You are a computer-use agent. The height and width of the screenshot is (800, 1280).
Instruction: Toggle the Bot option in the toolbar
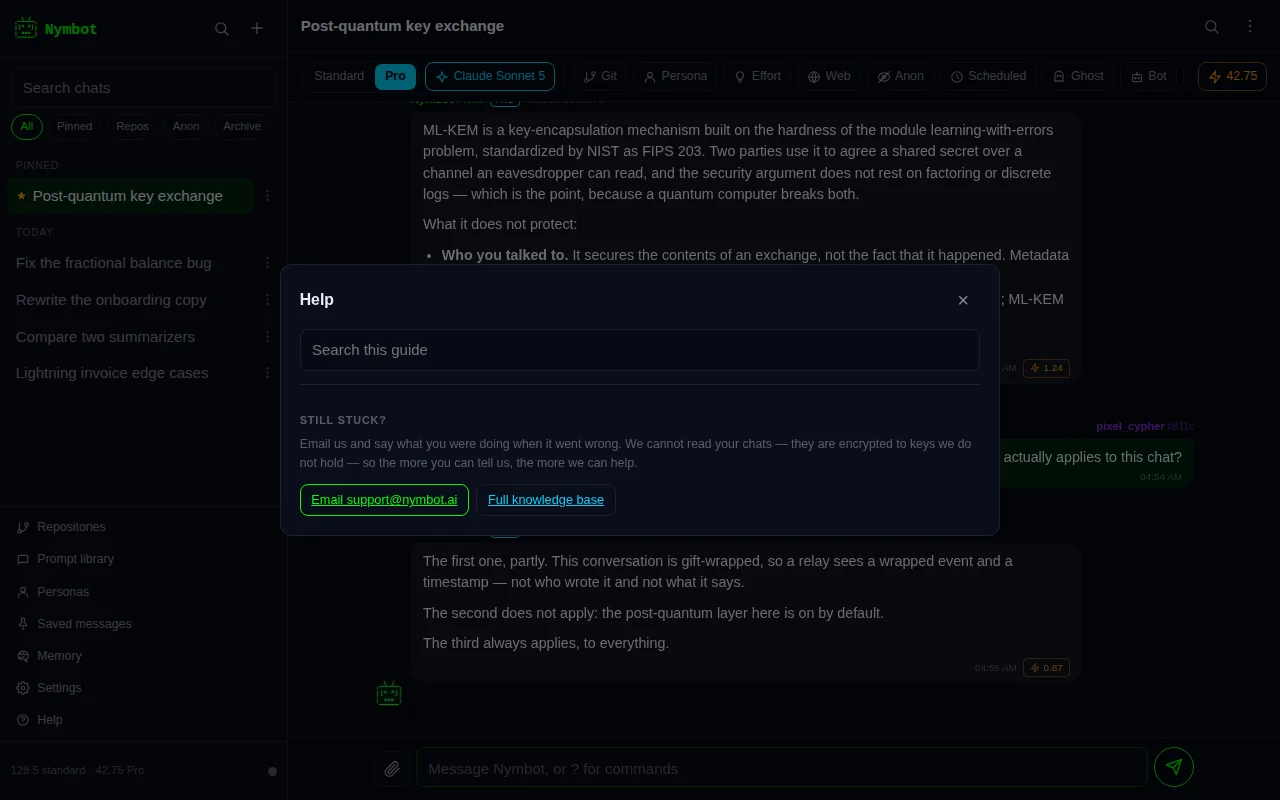click(x=1149, y=76)
